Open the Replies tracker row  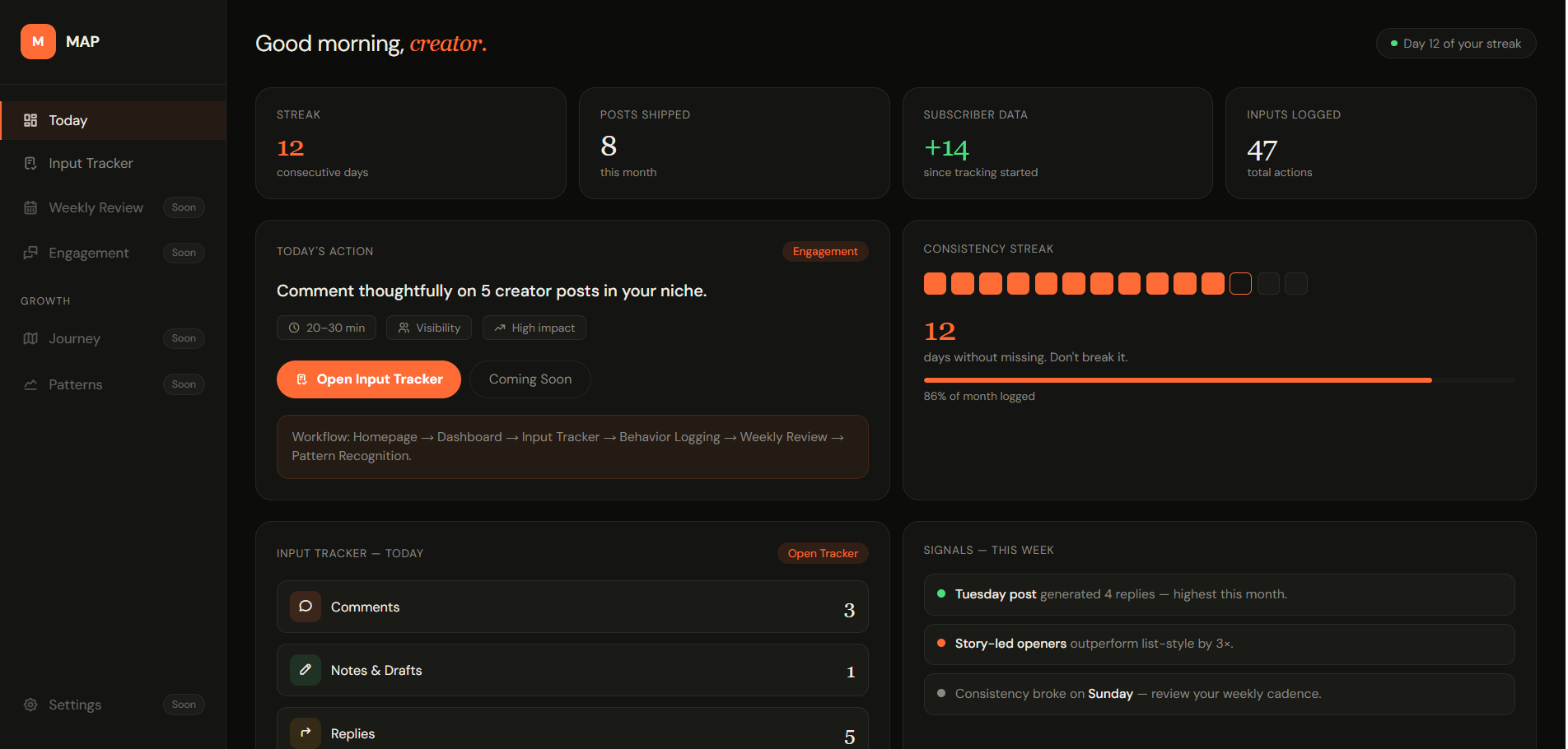[x=572, y=728]
